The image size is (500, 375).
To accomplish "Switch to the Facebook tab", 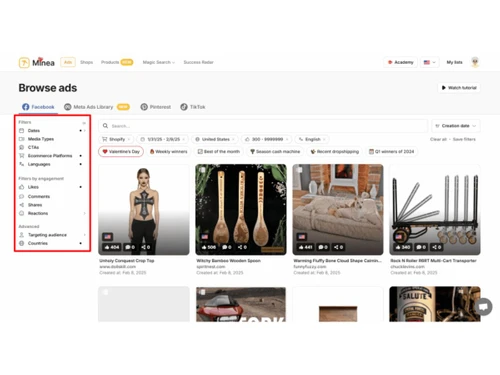I will 38,107.
